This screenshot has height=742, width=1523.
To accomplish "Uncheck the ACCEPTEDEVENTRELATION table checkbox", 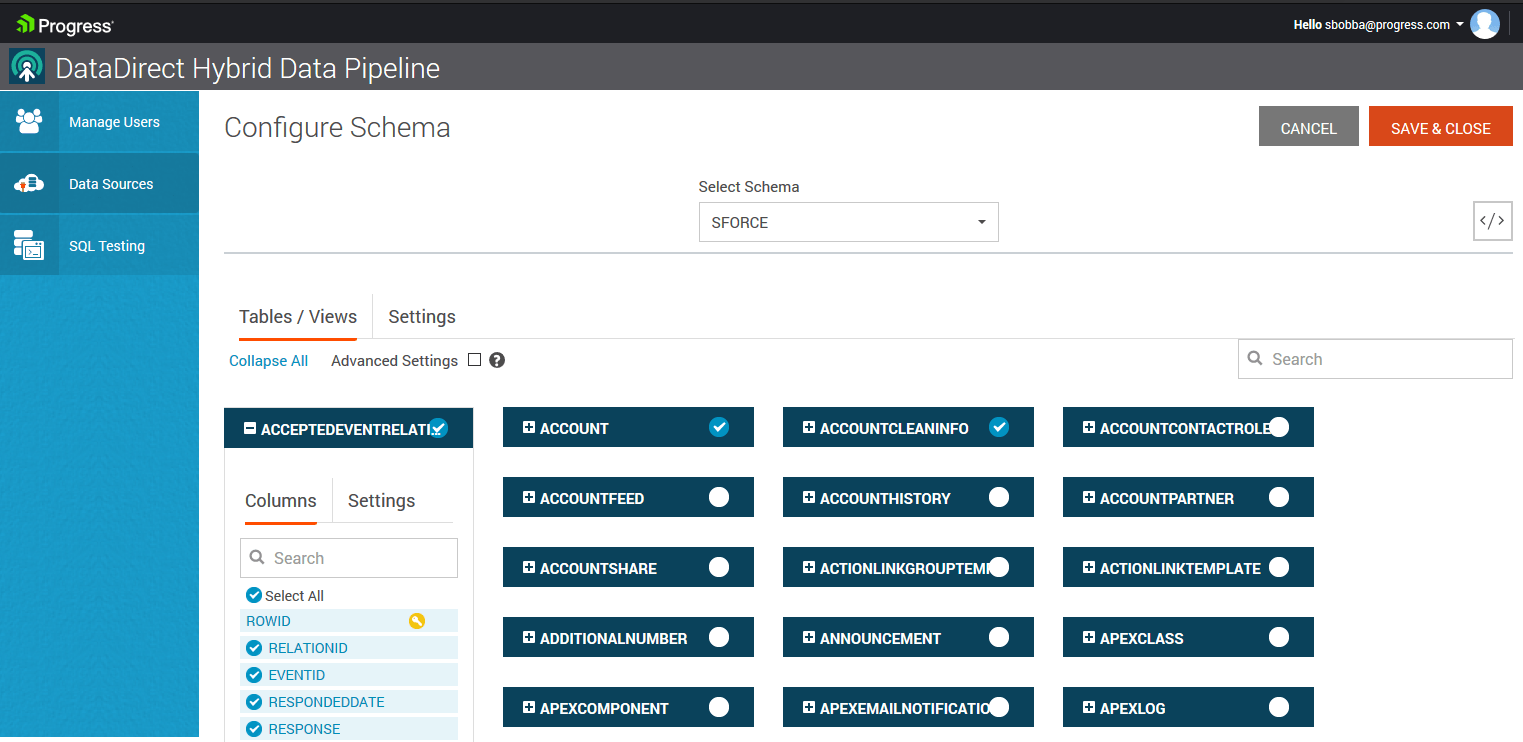I will coord(438,427).
